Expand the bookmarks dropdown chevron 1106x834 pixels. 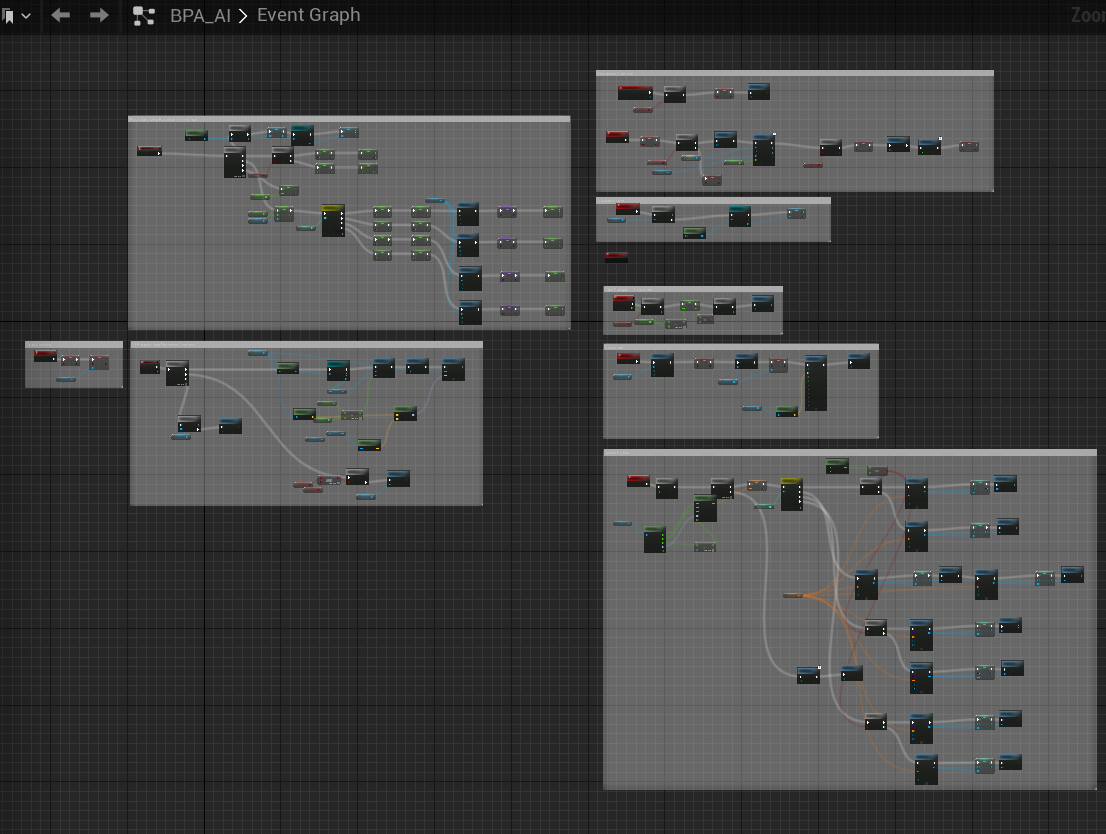pos(26,16)
